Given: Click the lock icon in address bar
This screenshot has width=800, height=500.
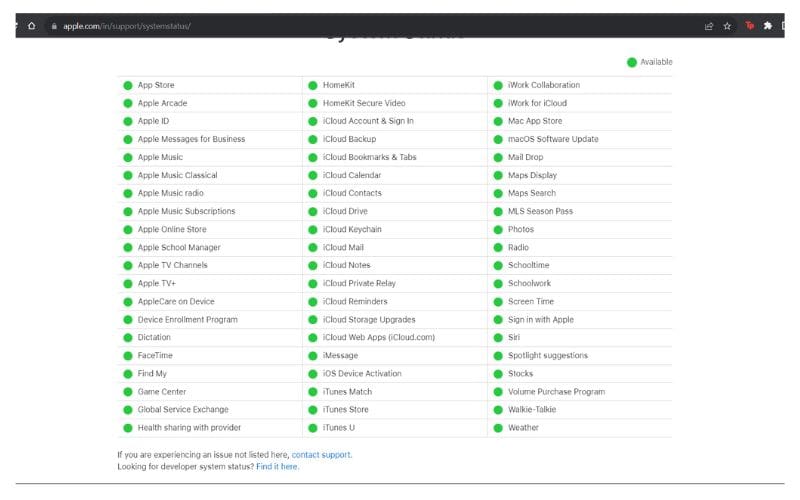Looking at the screenshot, I should click(x=54, y=26).
